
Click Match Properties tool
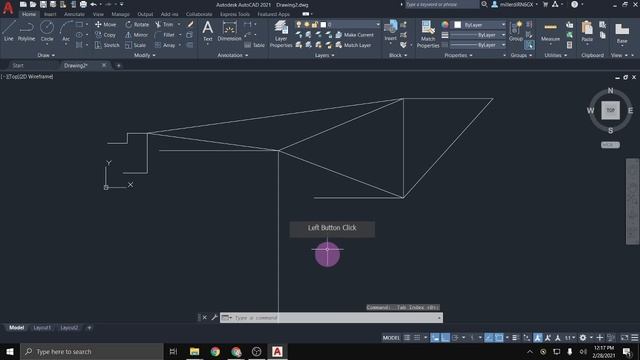click(x=428, y=33)
